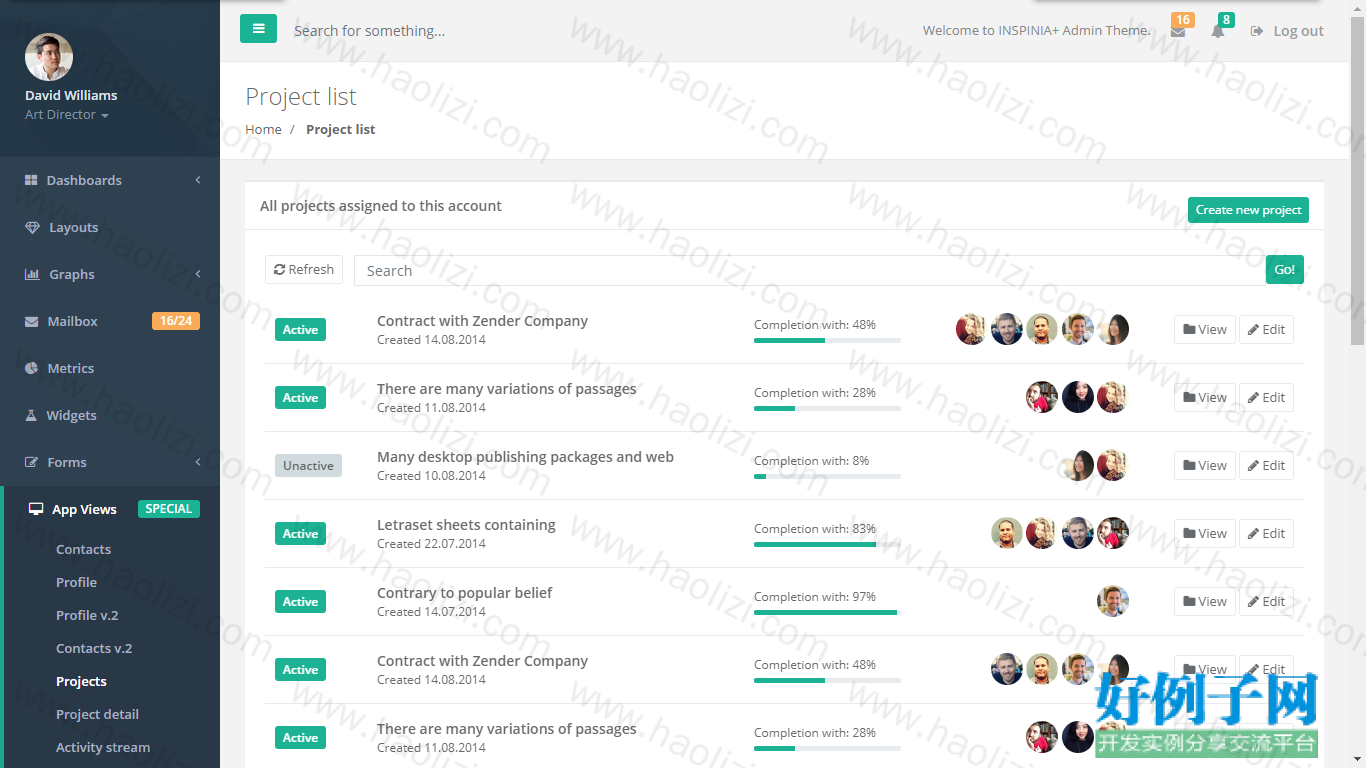The width and height of the screenshot is (1366, 768).
Task: Edit the Contrary to popular belief project
Action: point(1266,602)
